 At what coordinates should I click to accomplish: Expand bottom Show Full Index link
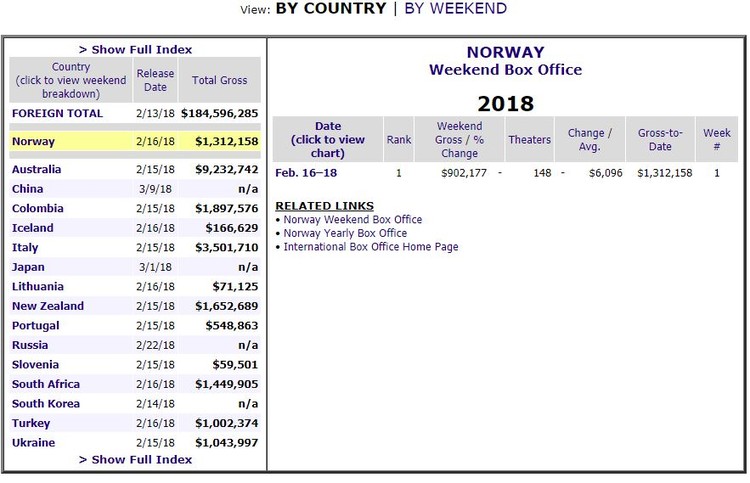[x=135, y=459]
